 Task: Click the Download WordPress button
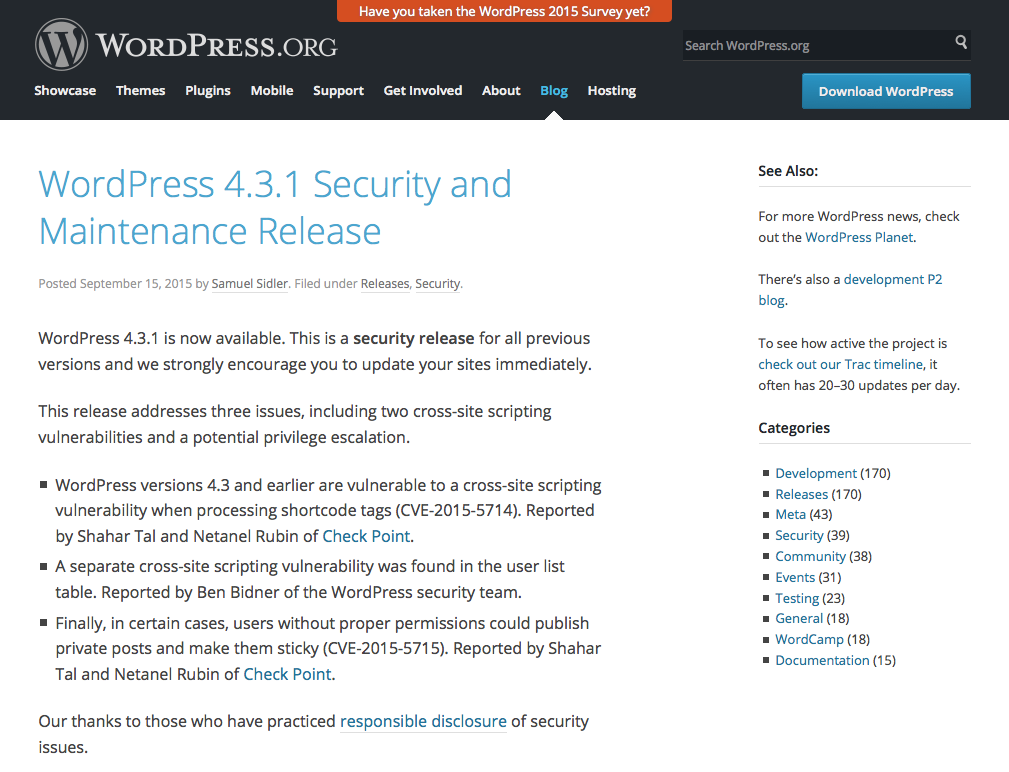886,91
